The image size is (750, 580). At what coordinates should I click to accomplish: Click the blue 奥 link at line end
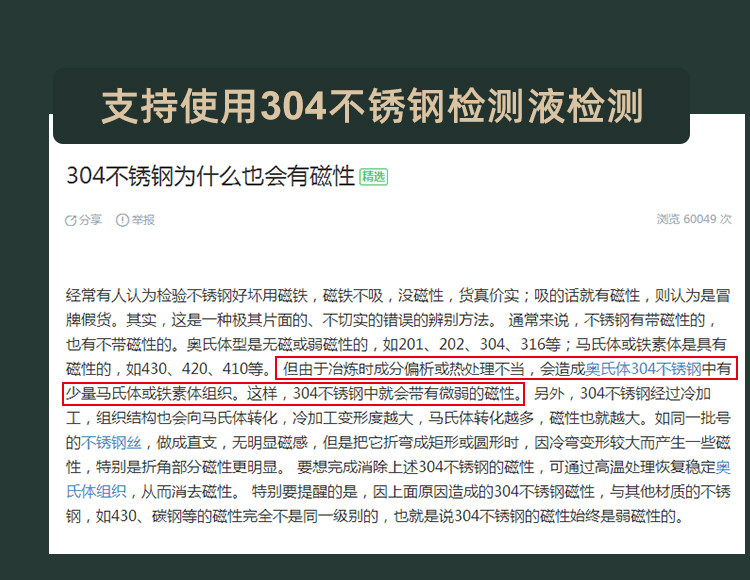tap(723, 467)
